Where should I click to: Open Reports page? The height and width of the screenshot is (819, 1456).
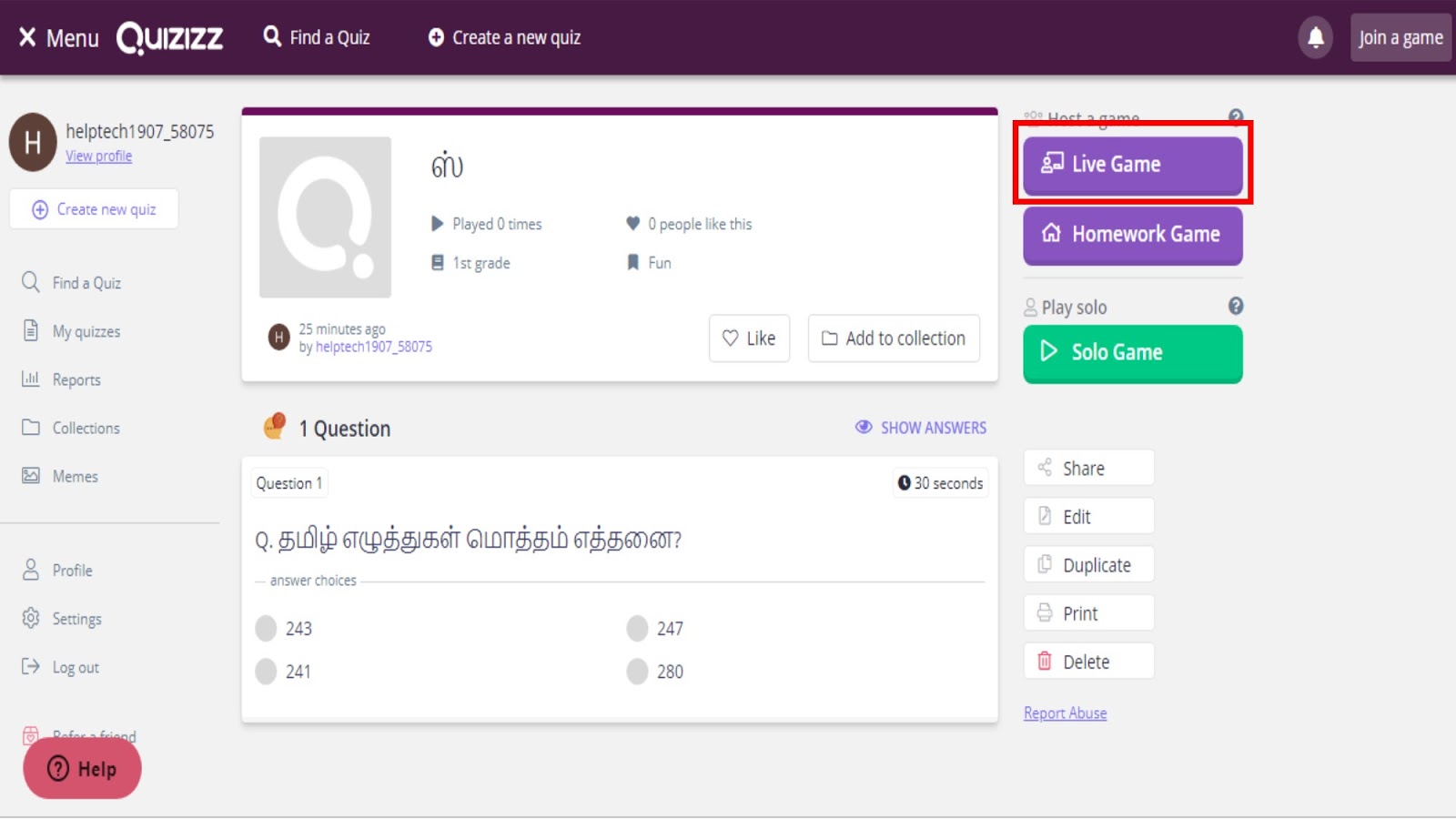coord(61,379)
